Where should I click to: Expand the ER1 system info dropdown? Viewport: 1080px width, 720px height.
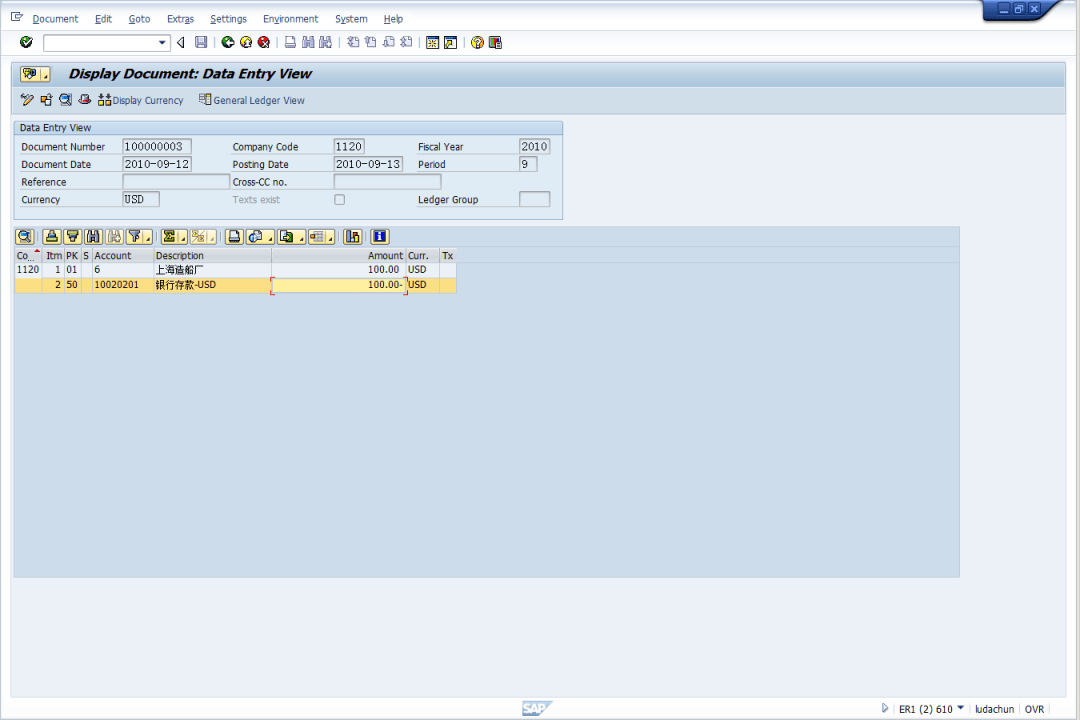tap(961, 708)
